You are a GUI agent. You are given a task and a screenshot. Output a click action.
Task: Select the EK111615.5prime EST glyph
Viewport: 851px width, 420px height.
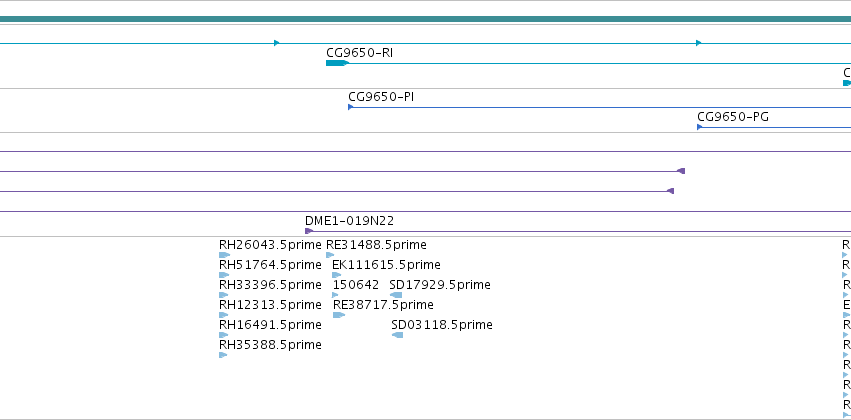336,275
